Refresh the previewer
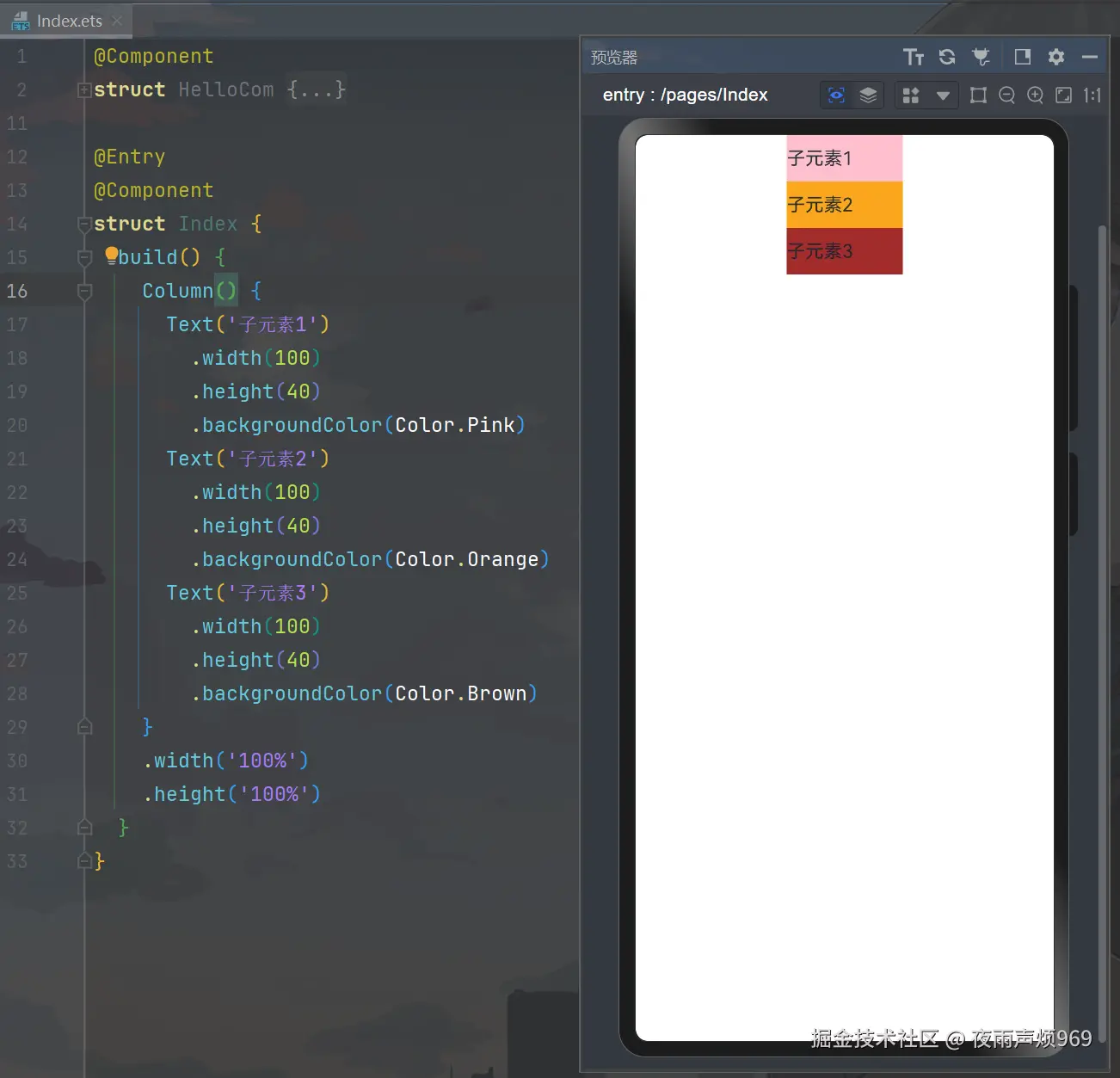 tap(947, 57)
